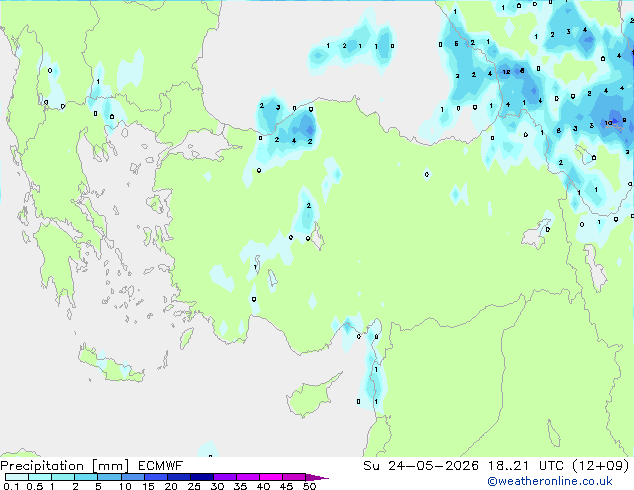
Task: Click the legend scale label '30'
Action: coord(217,486)
